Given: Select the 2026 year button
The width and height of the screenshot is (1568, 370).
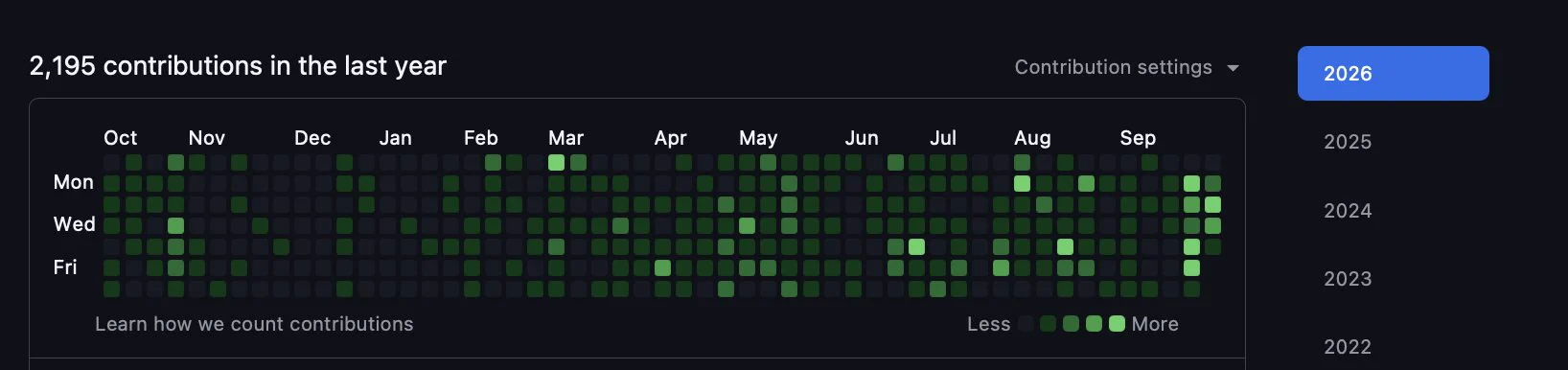Looking at the screenshot, I should (1393, 73).
